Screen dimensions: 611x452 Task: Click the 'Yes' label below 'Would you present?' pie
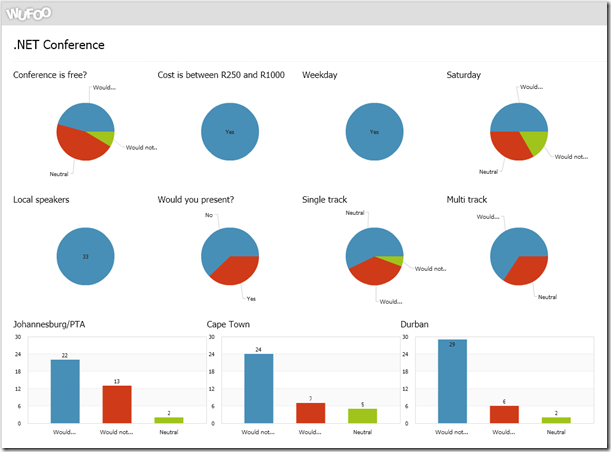pos(251,299)
